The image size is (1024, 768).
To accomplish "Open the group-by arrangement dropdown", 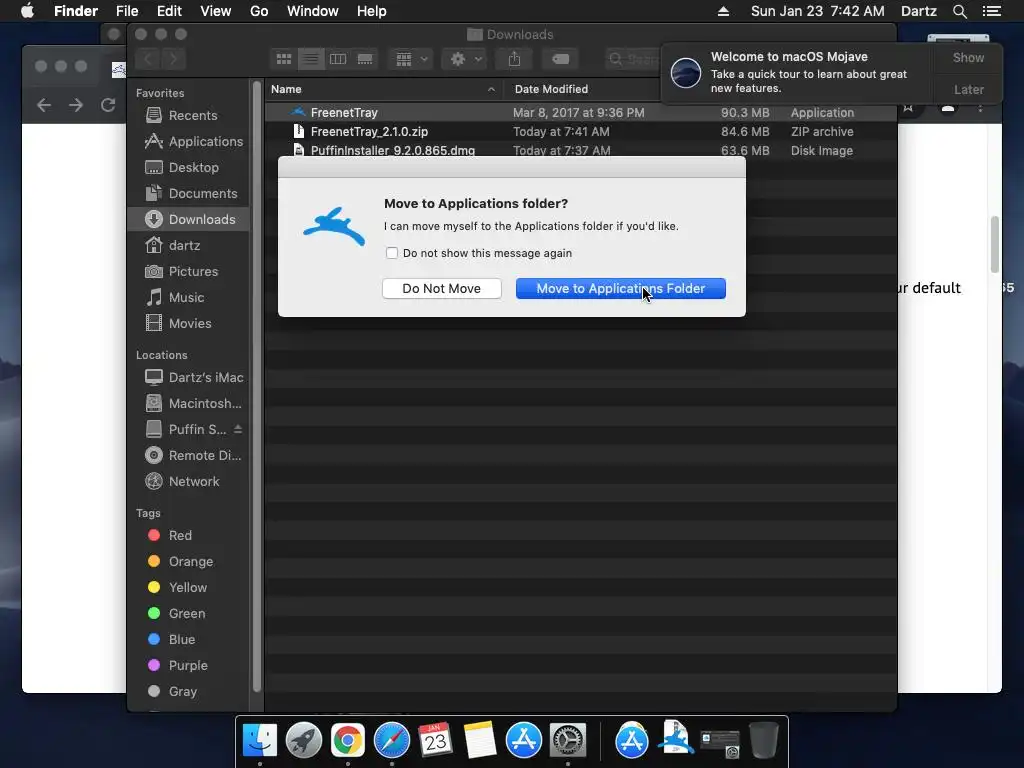I will click(x=411, y=59).
